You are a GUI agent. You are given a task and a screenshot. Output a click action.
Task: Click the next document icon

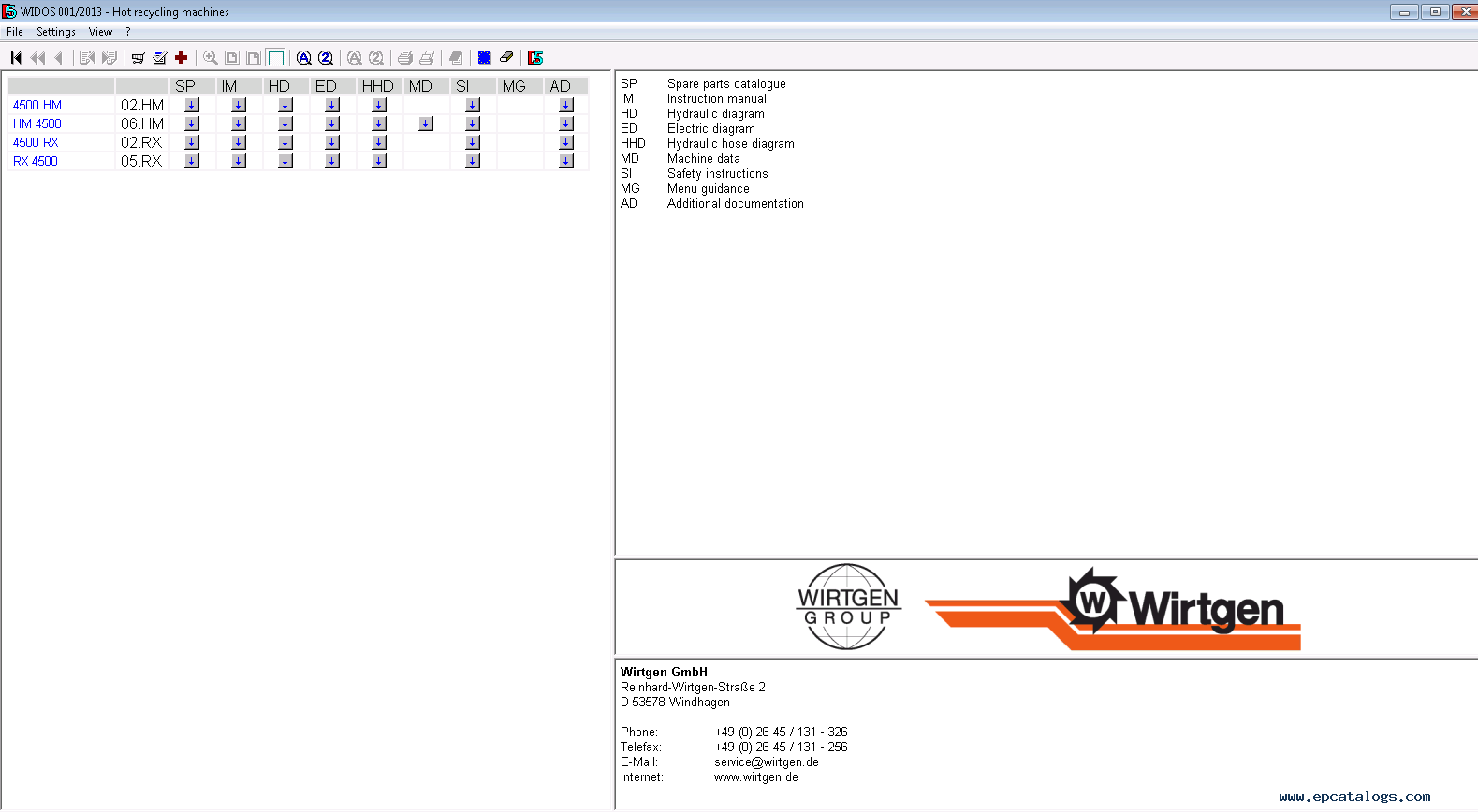click(x=110, y=58)
